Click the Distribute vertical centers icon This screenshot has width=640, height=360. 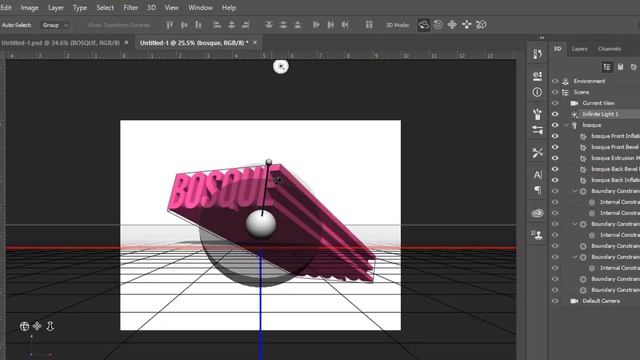point(283,25)
